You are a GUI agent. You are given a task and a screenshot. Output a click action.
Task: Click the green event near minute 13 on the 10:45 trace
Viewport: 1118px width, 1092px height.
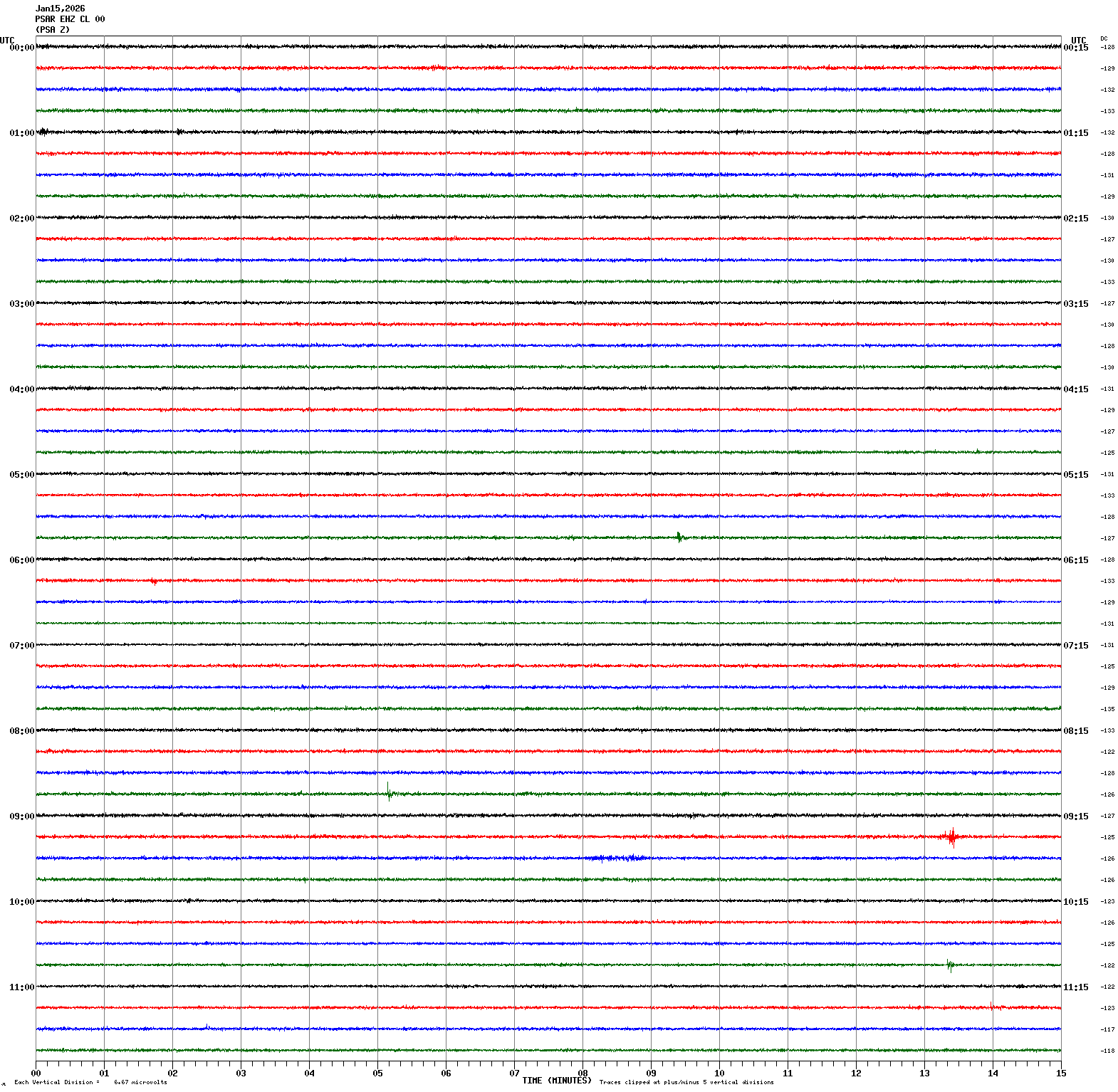[x=950, y=965]
